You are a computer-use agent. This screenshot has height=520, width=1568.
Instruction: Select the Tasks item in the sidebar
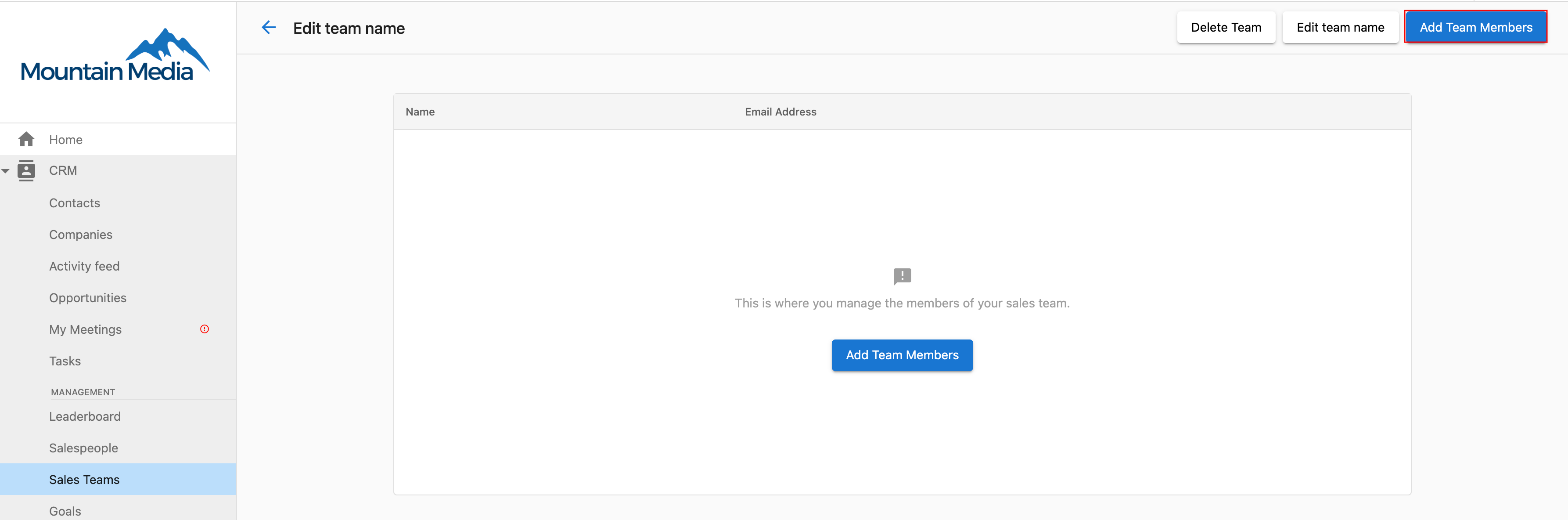65,361
